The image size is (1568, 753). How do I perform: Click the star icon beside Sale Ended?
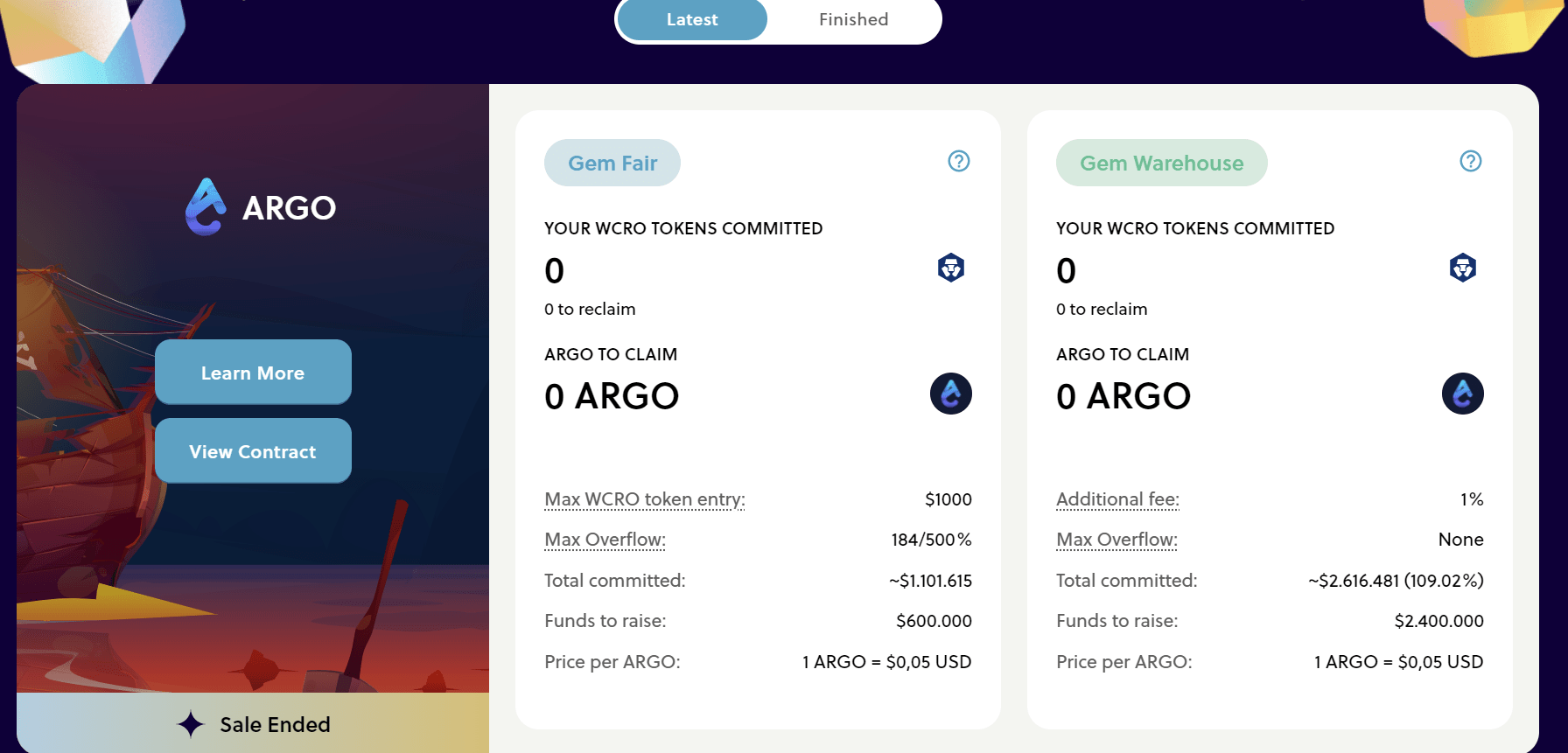click(191, 724)
